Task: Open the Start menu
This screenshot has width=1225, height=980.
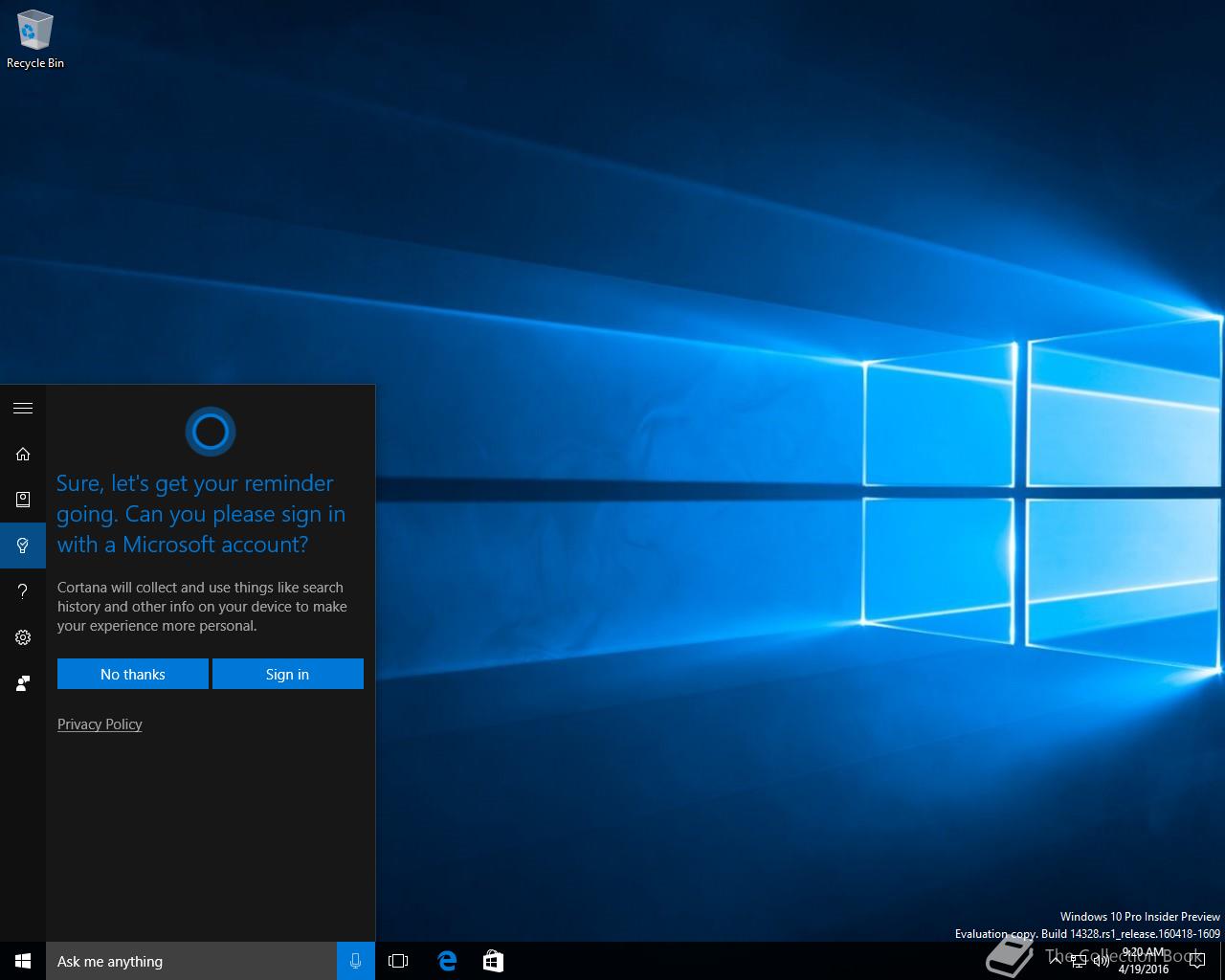Action: 23,961
